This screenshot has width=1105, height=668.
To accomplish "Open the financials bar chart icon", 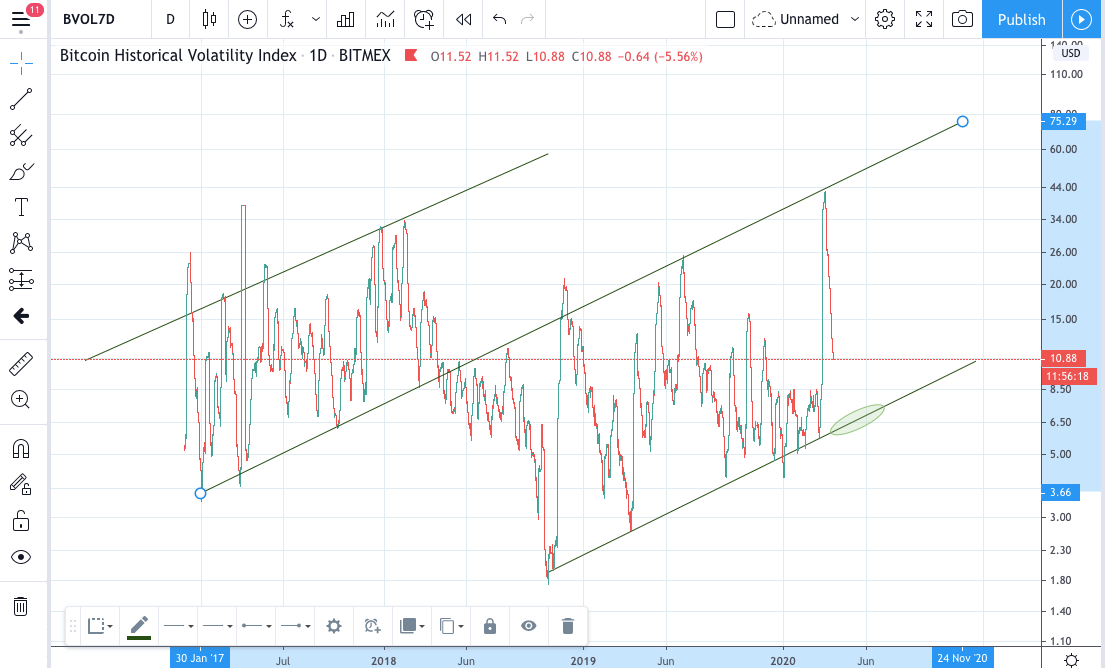I will point(345,20).
